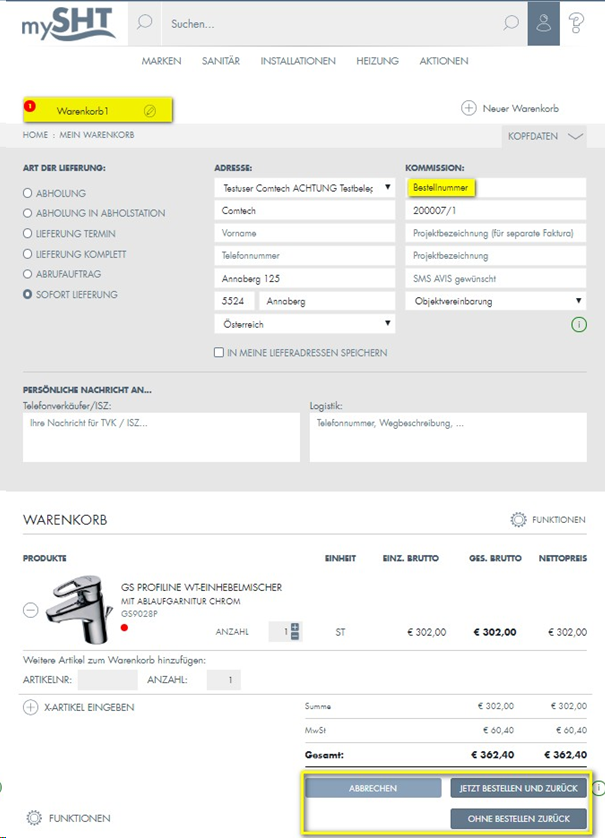Click plus icon for X-Artikel eingeben
605x838 pixels.
[30, 707]
